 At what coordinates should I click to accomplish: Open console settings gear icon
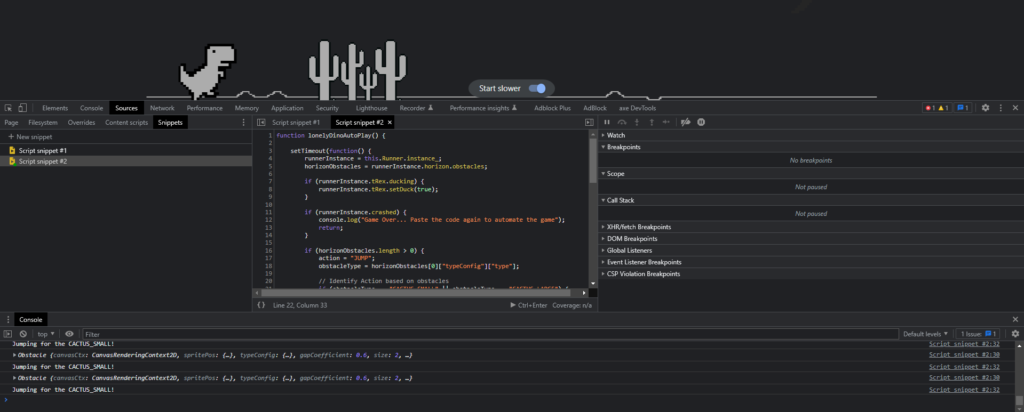coord(1016,334)
